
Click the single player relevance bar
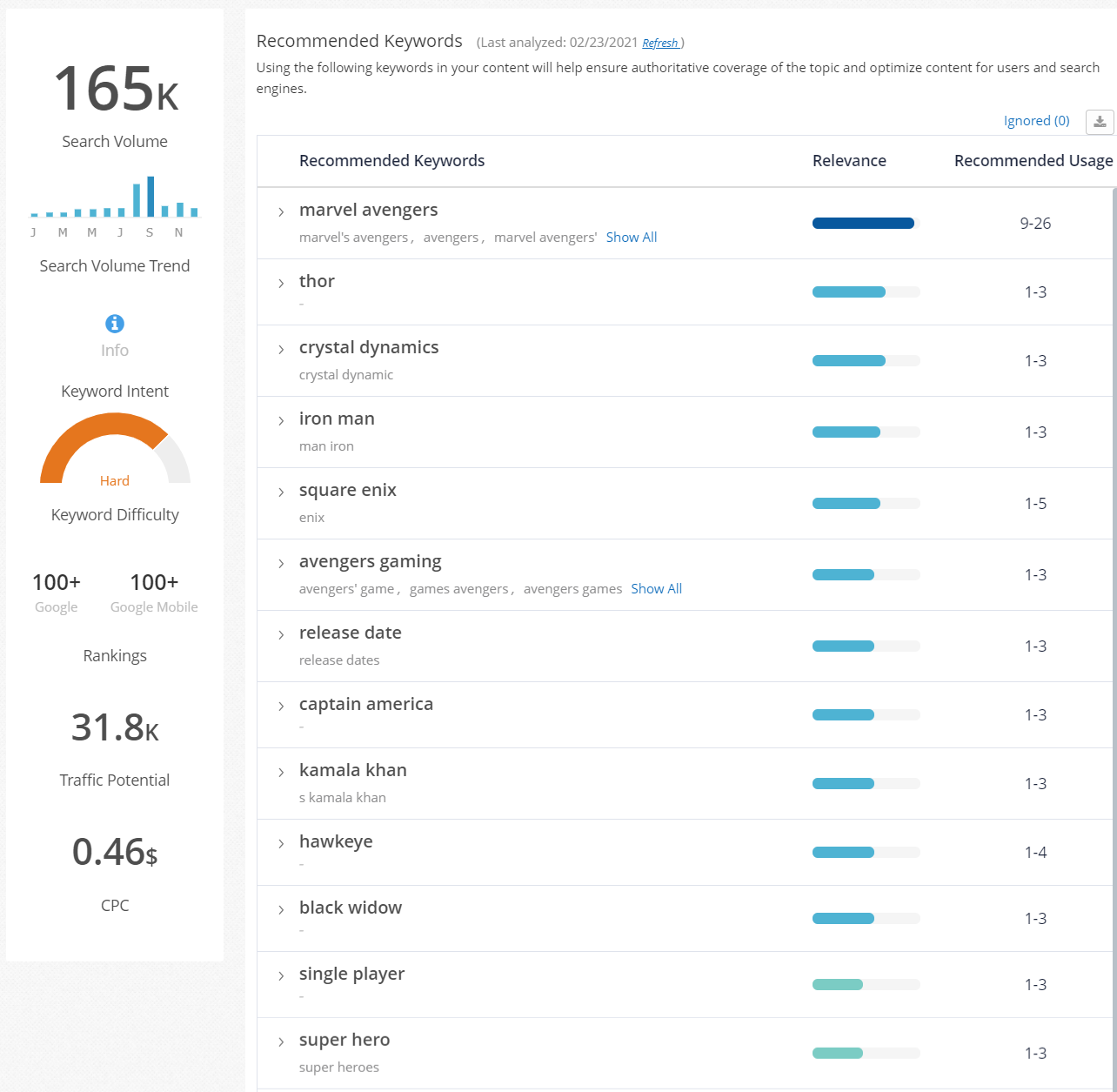[866, 985]
